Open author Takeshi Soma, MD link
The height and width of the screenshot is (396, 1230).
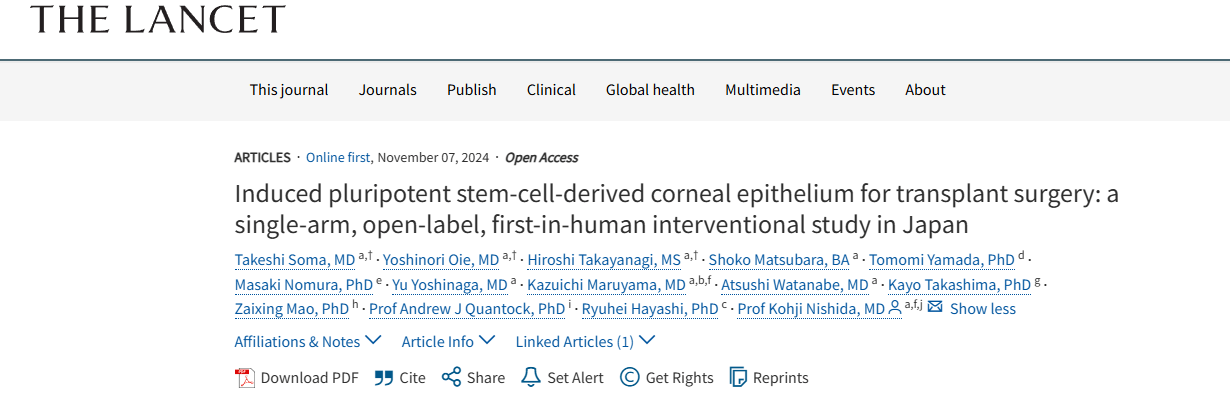click(295, 260)
